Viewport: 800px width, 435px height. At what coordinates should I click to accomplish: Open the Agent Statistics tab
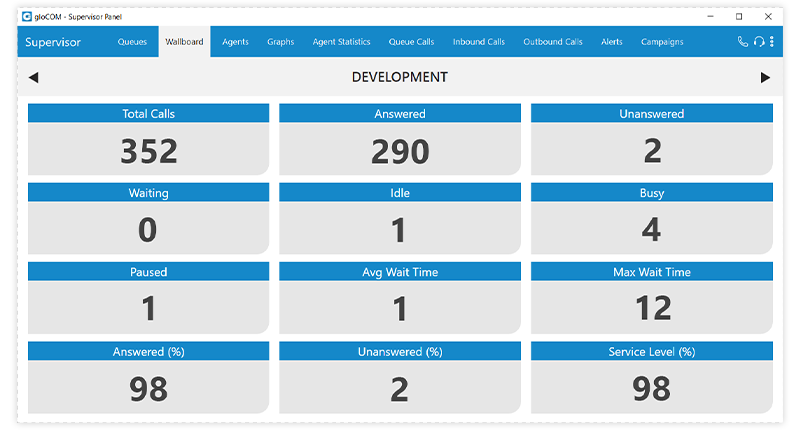click(x=341, y=42)
